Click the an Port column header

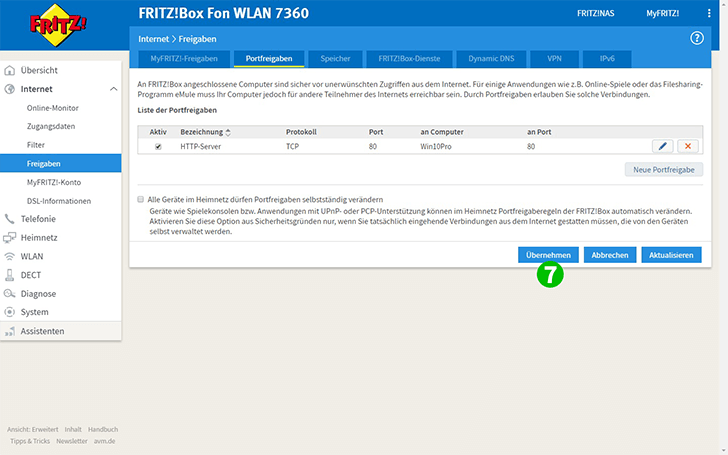point(539,132)
